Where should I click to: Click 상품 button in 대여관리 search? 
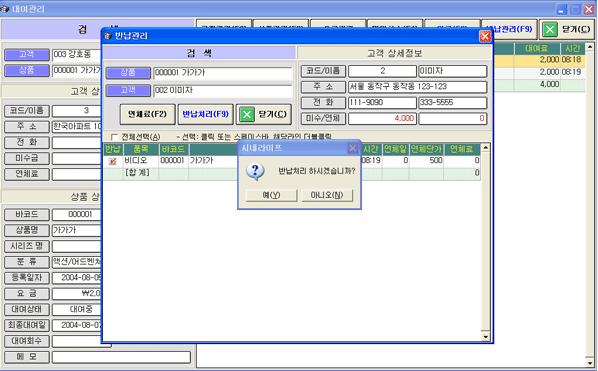[27, 71]
